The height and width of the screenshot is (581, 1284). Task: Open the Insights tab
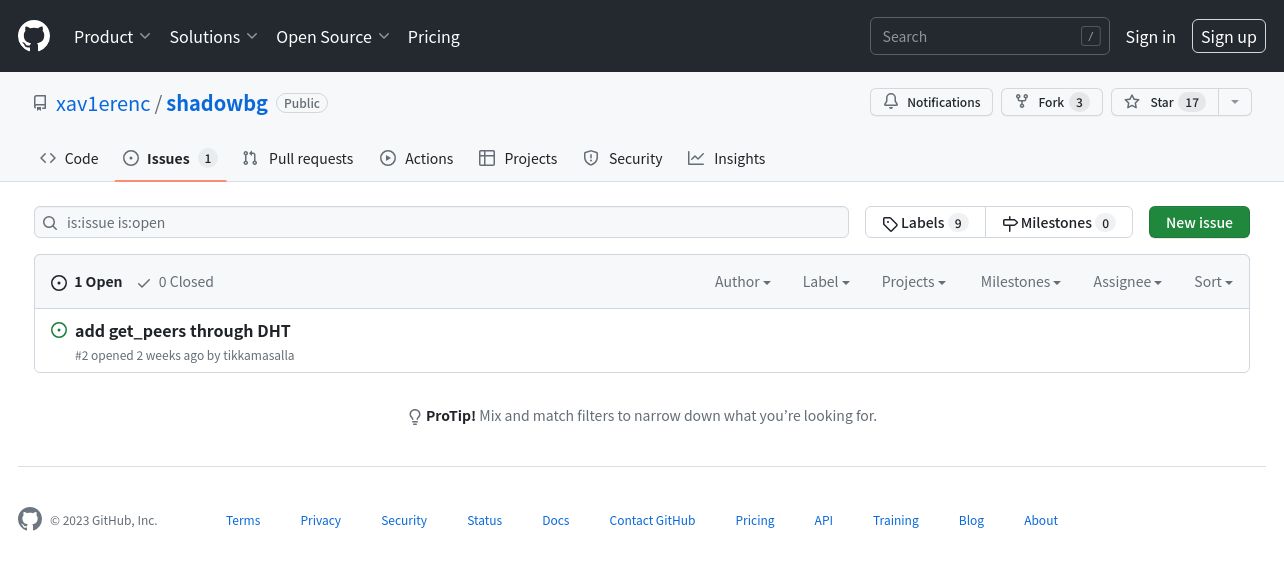coord(727,158)
